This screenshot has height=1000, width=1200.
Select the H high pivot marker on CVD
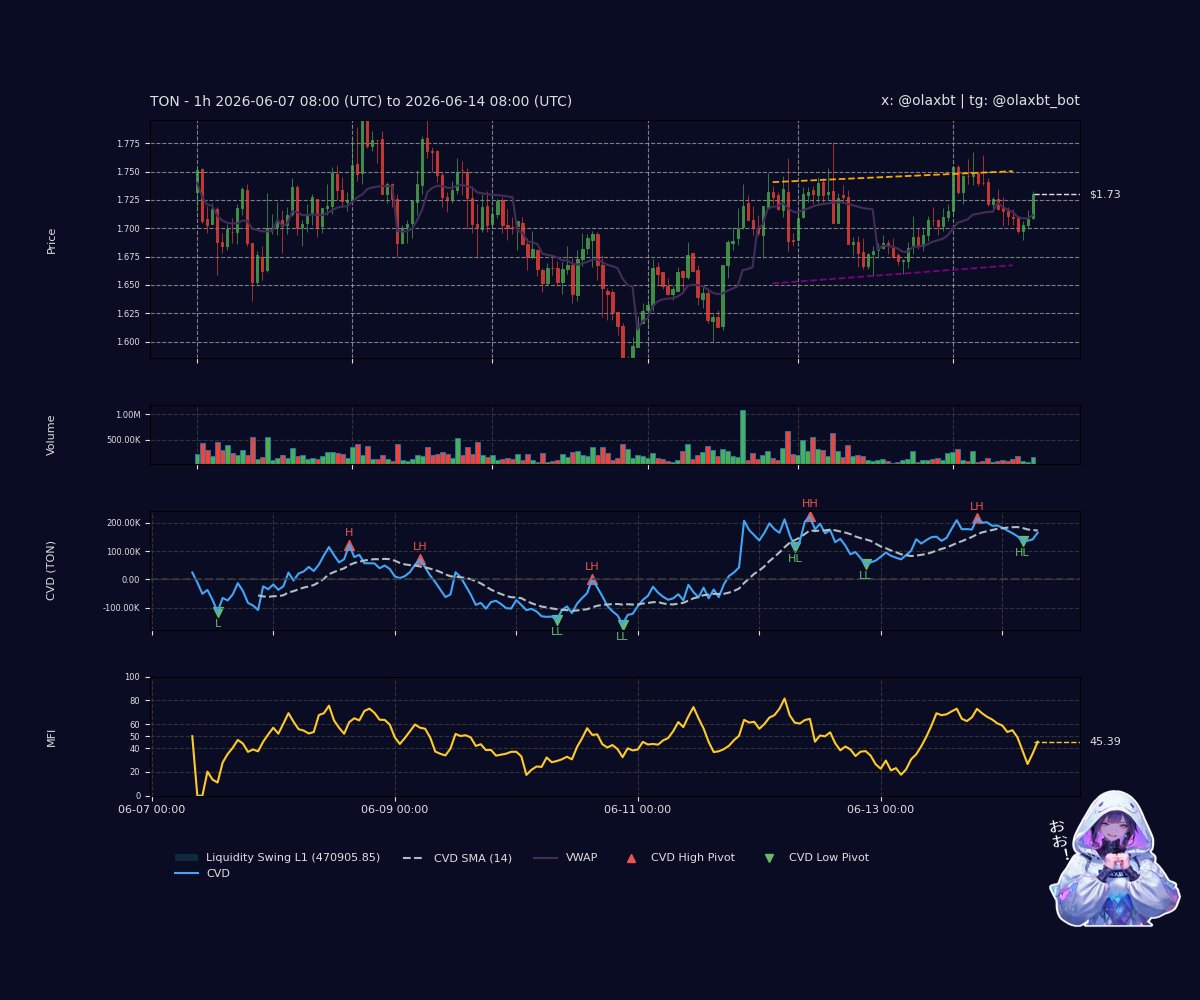pos(349,546)
